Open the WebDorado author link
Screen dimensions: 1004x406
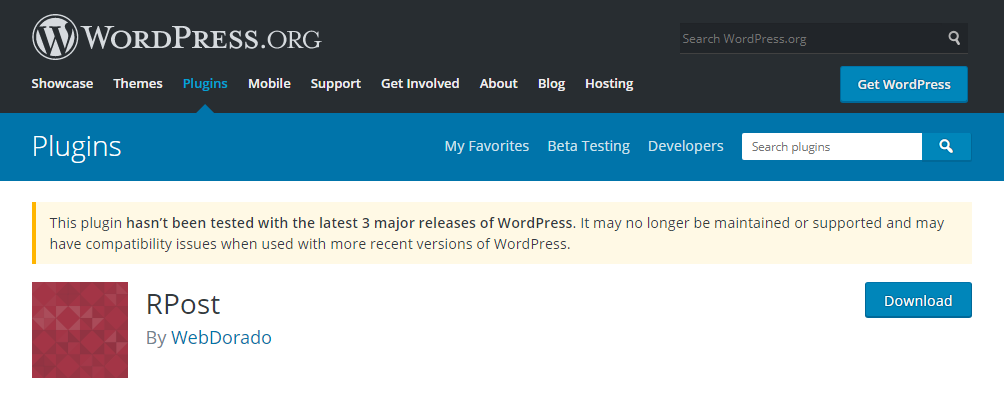click(x=221, y=337)
